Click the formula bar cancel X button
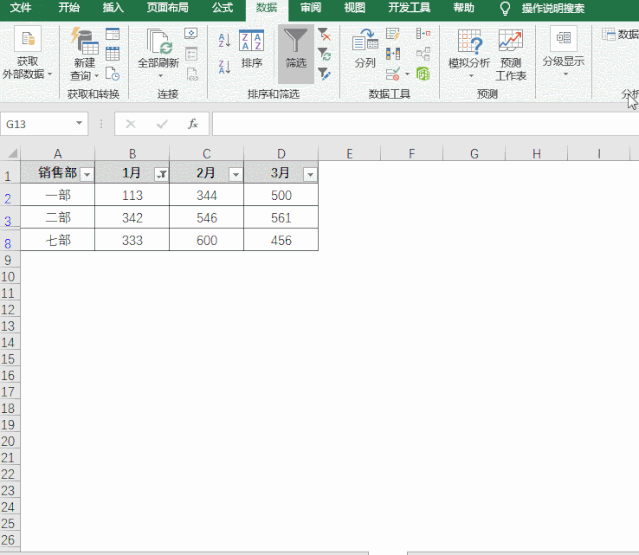Image resolution: width=639 pixels, height=555 pixels. (130, 124)
